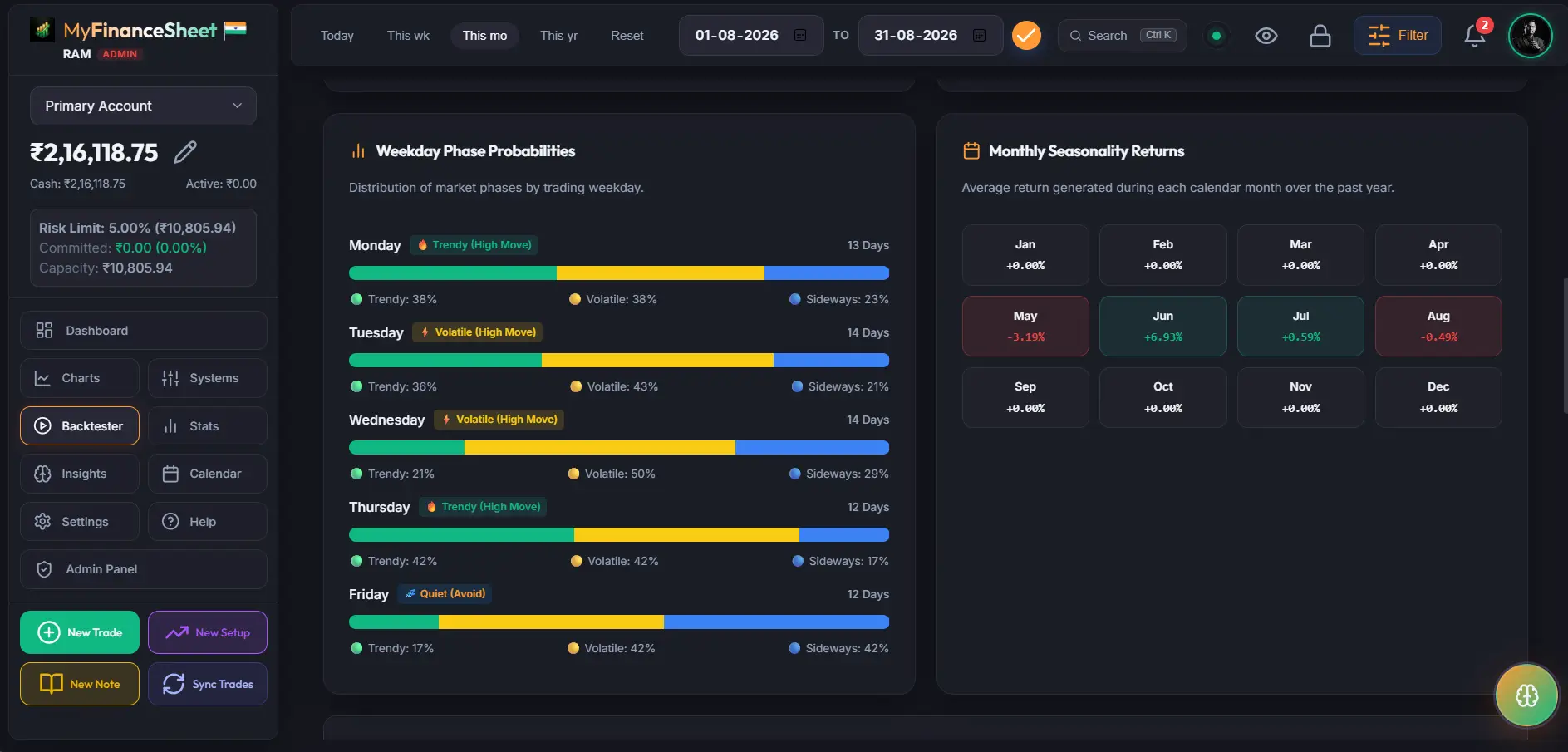Image resolution: width=1568 pixels, height=752 pixels.
Task: Click Wednesday's phase distribution bar
Action: point(619,448)
